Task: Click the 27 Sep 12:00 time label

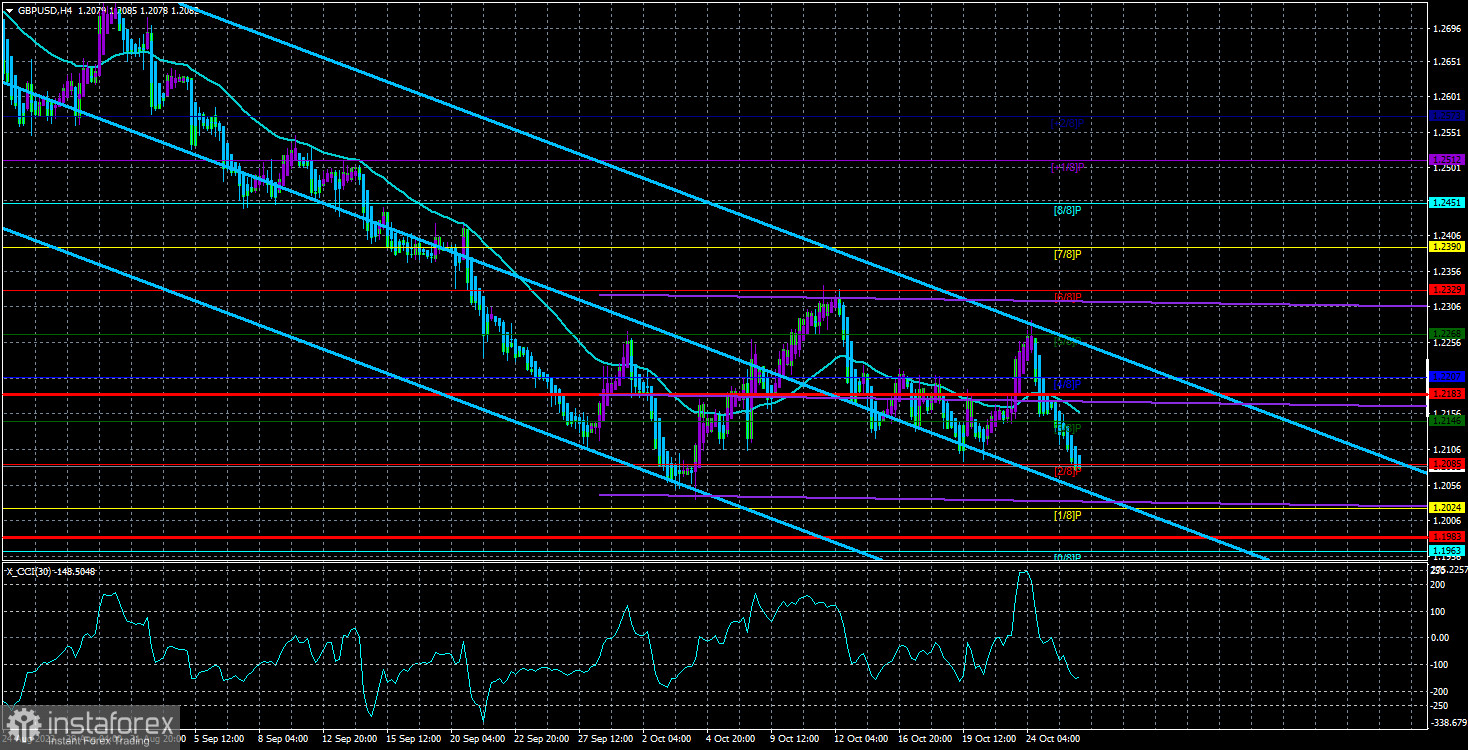Action: point(605,740)
